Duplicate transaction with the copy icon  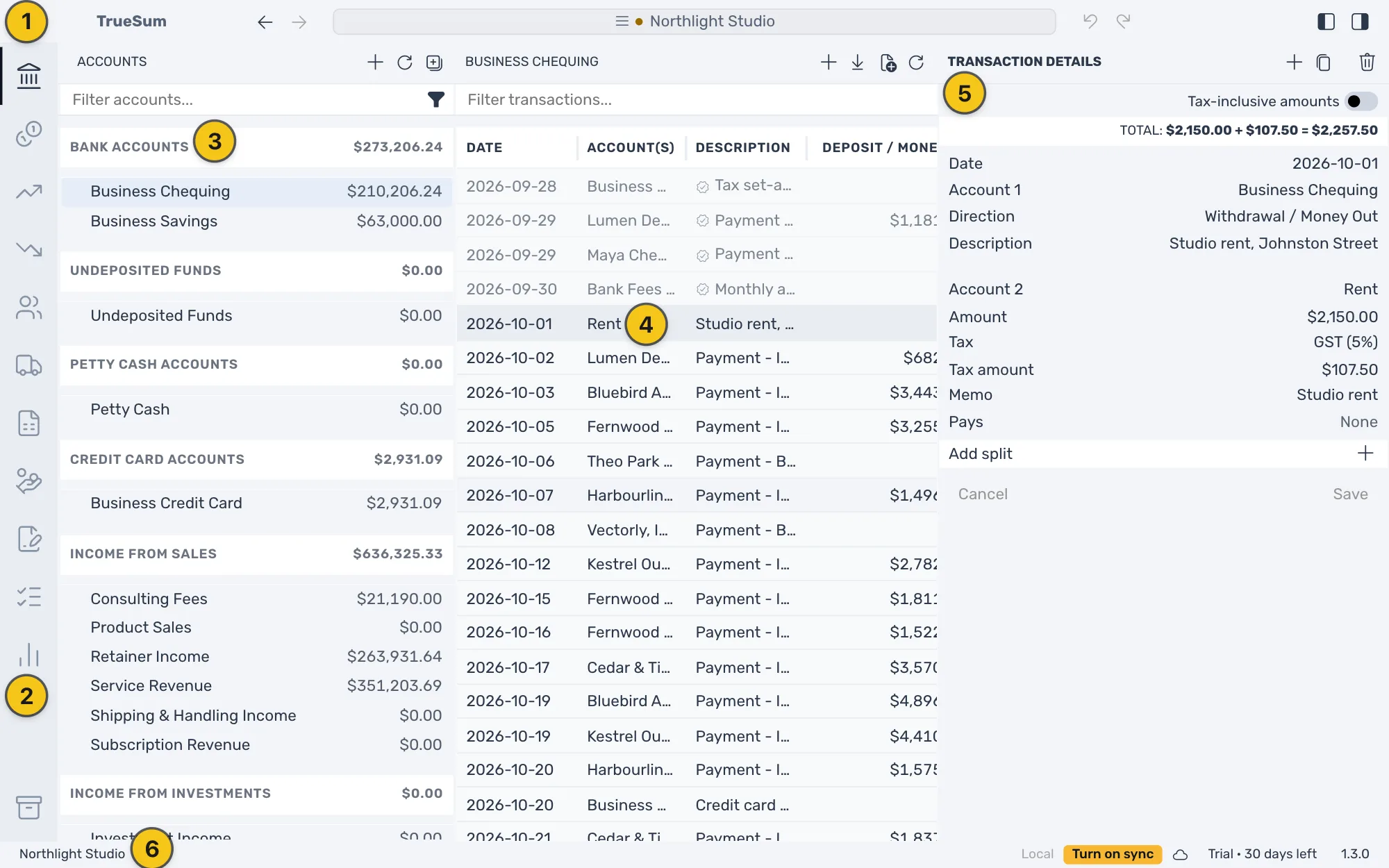click(x=1323, y=62)
